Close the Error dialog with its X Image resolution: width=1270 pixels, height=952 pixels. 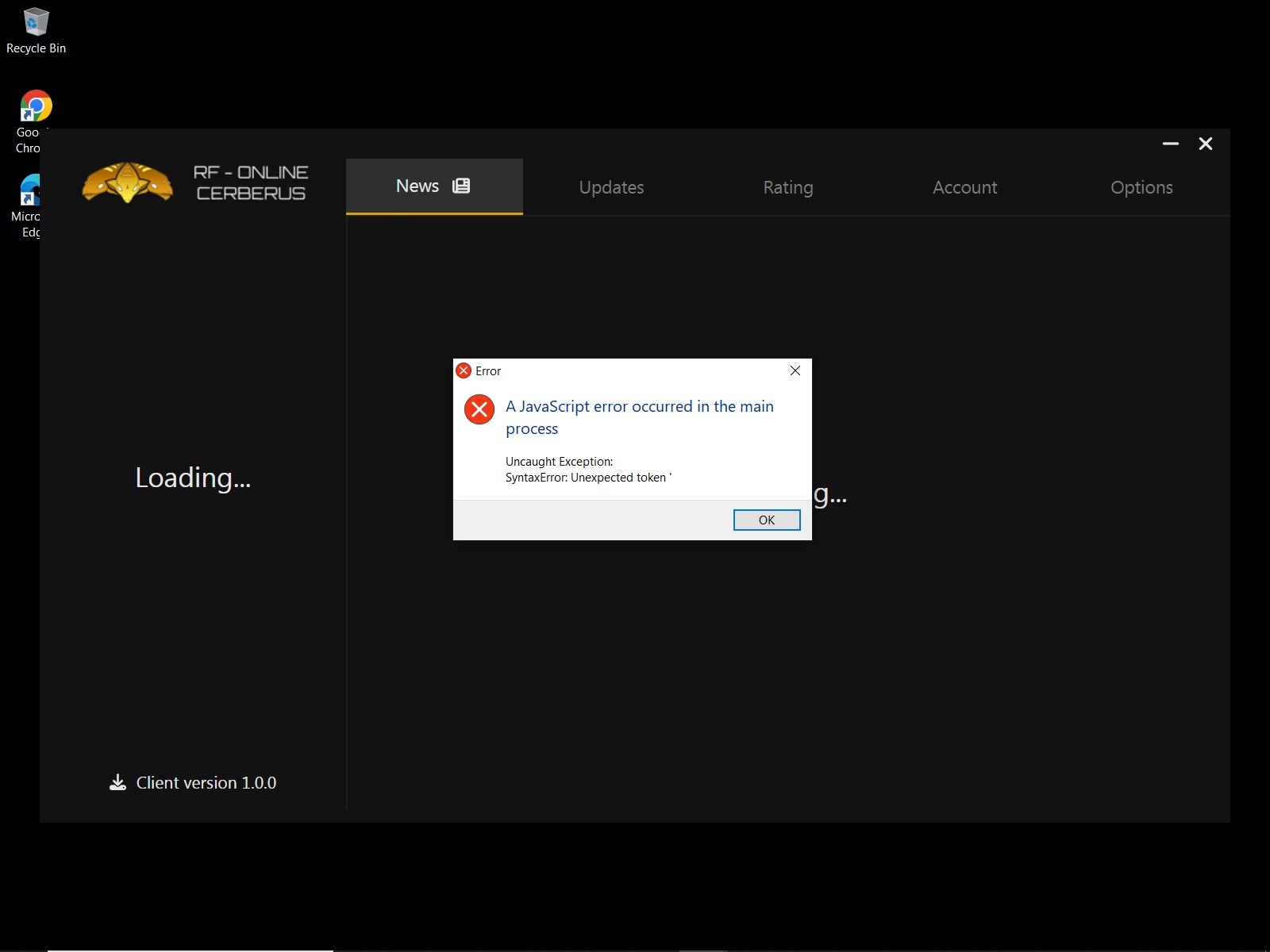pyautogui.click(x=795, y=370)
